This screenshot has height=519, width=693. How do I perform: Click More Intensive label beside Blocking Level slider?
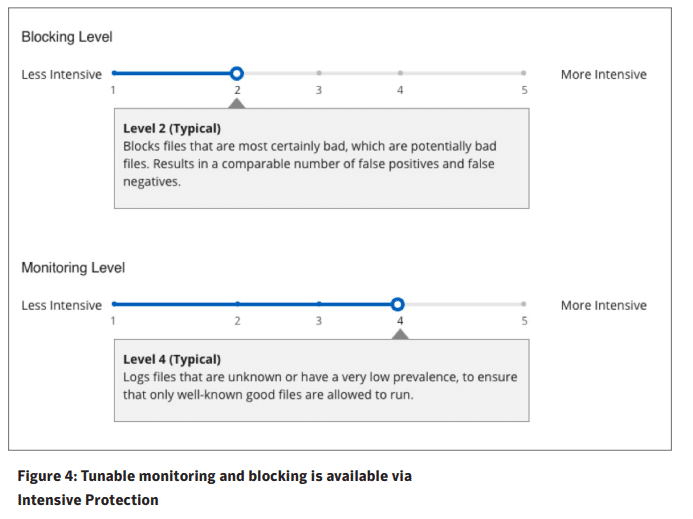pos(604,74)
